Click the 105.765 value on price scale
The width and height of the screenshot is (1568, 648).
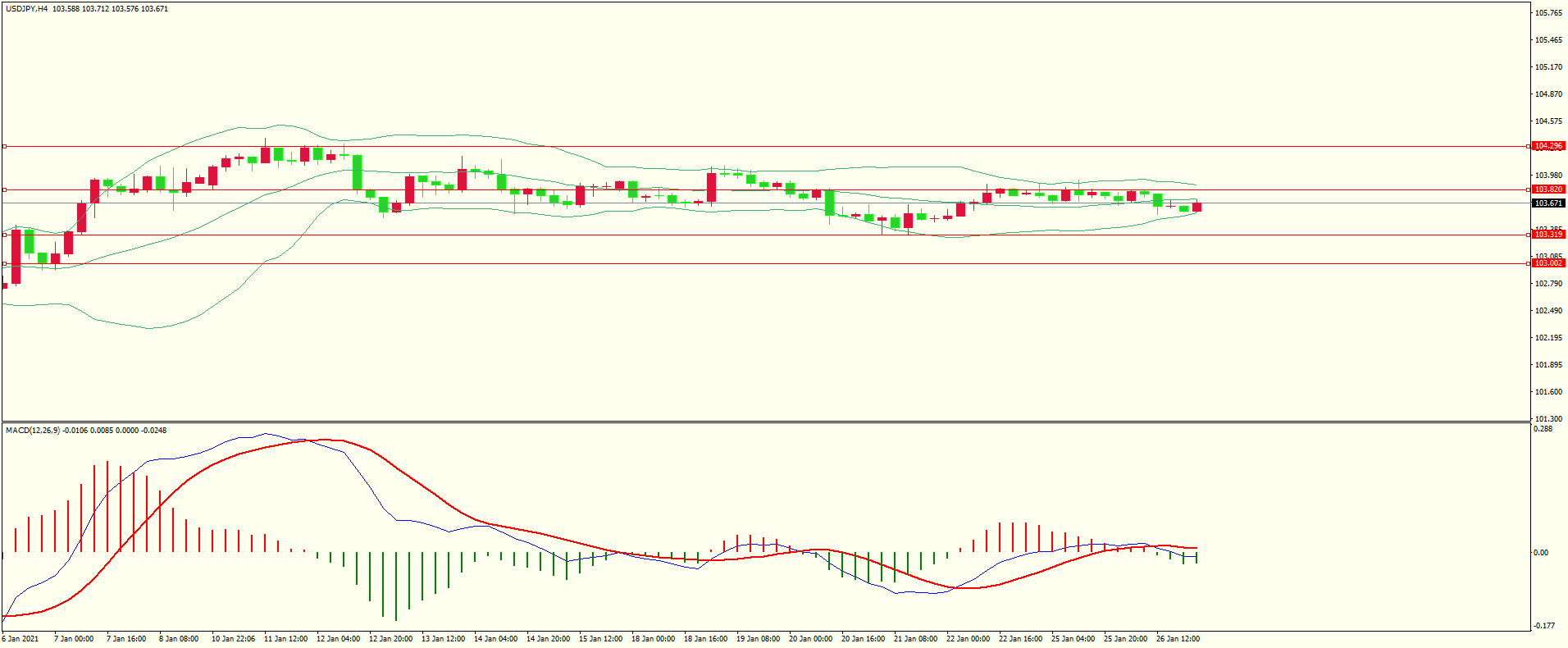point(1548,13)
